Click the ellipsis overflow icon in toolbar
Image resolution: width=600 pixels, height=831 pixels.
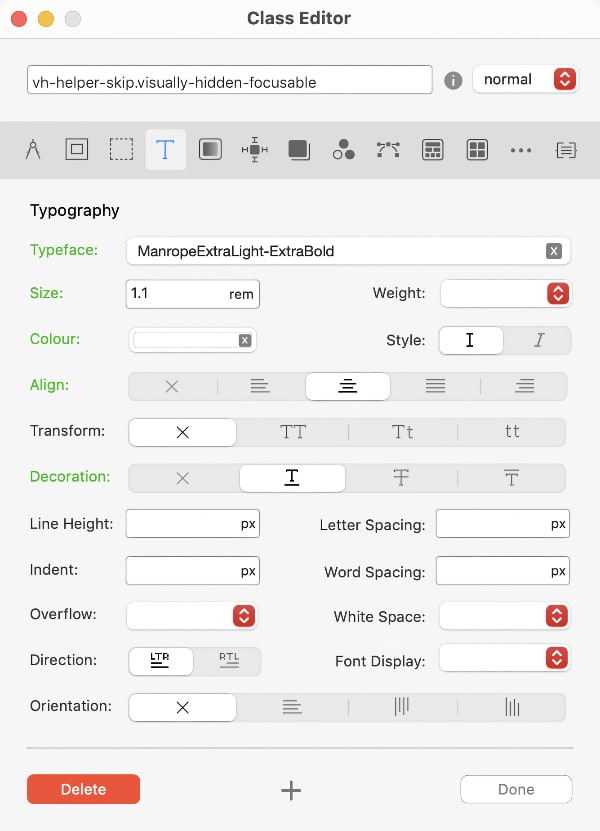[x=521, y=150]
